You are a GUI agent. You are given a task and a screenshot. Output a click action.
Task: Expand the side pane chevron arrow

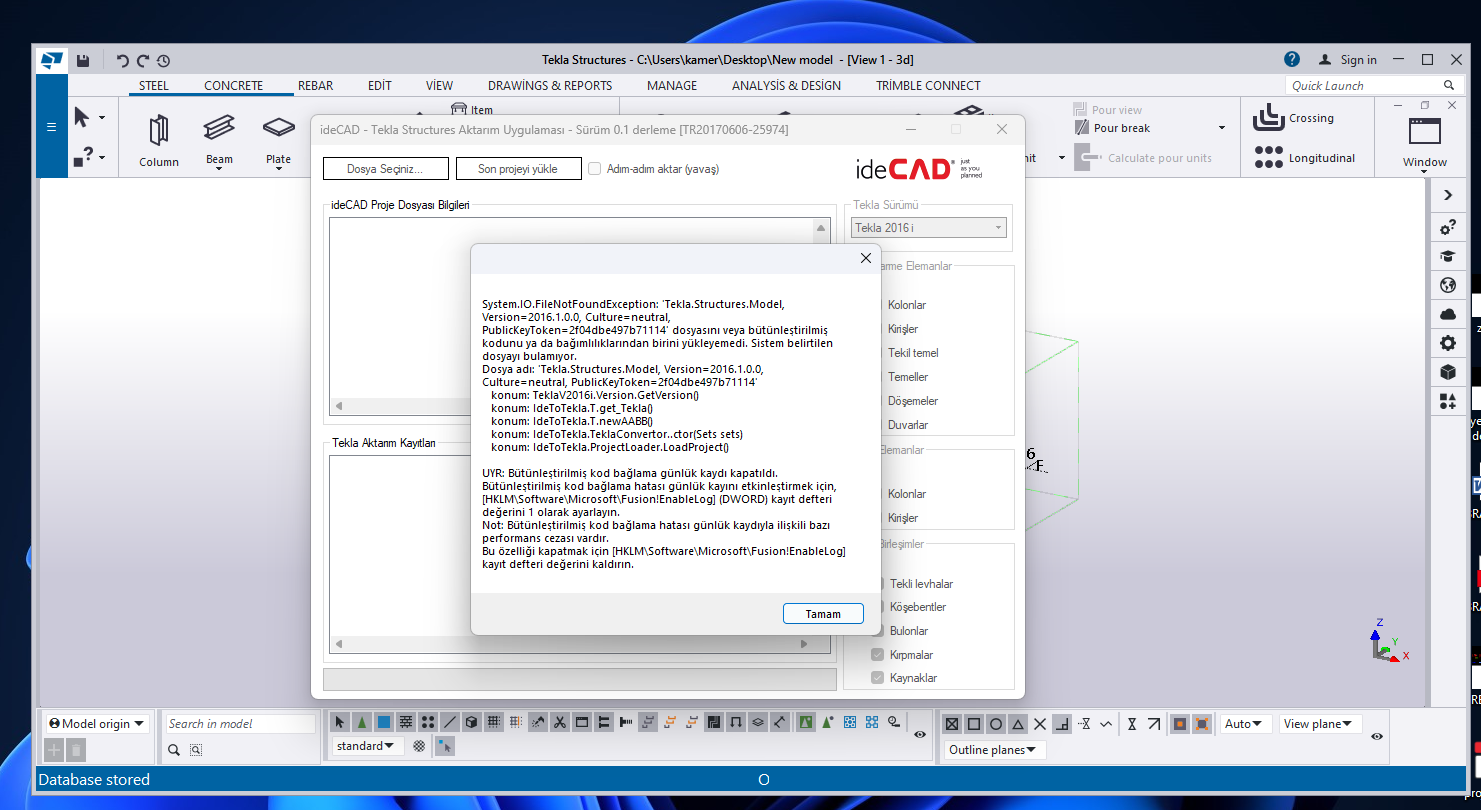[1447, 195]
